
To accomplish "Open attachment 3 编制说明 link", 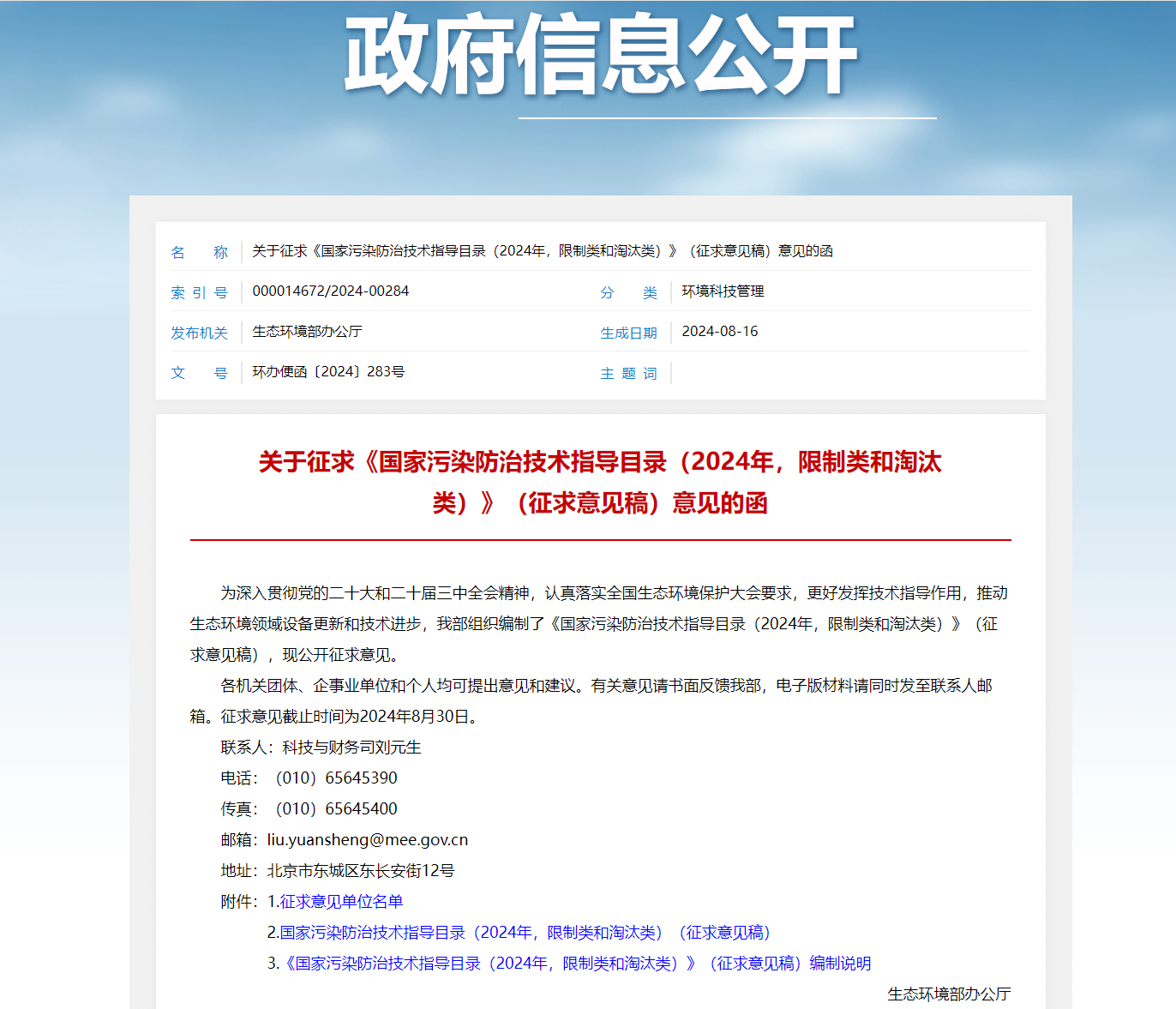I will click(x=577, y=963).
